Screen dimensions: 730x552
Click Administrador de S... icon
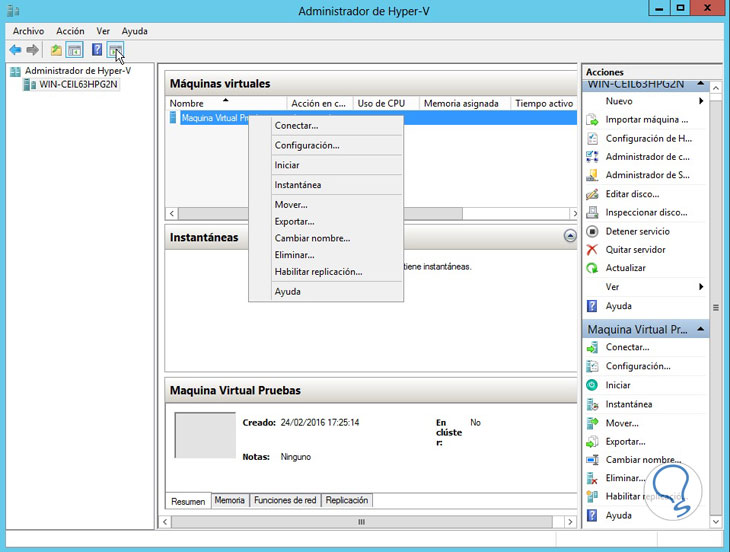[592, 175]
